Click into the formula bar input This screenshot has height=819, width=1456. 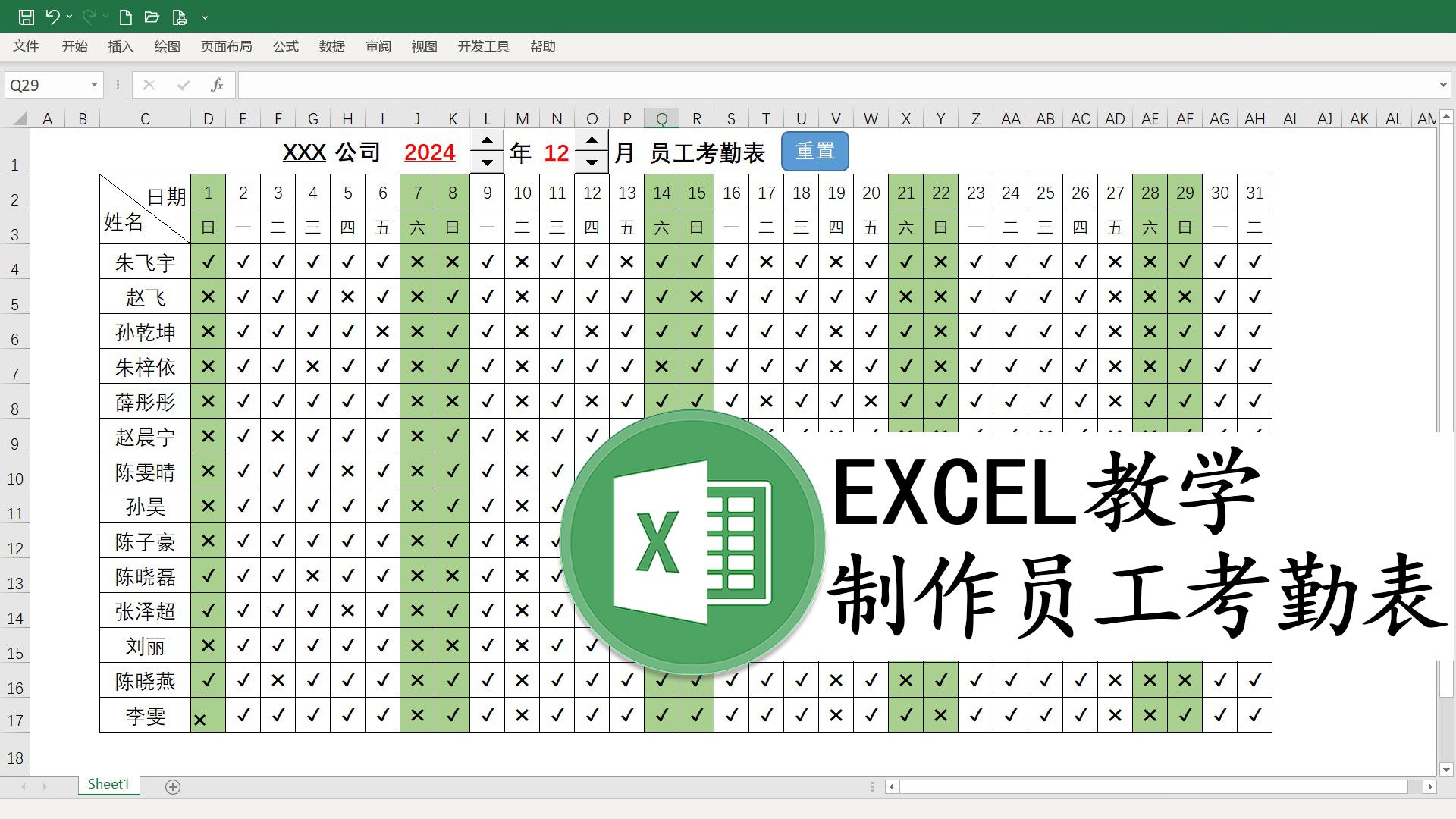(x=837, y=85)
